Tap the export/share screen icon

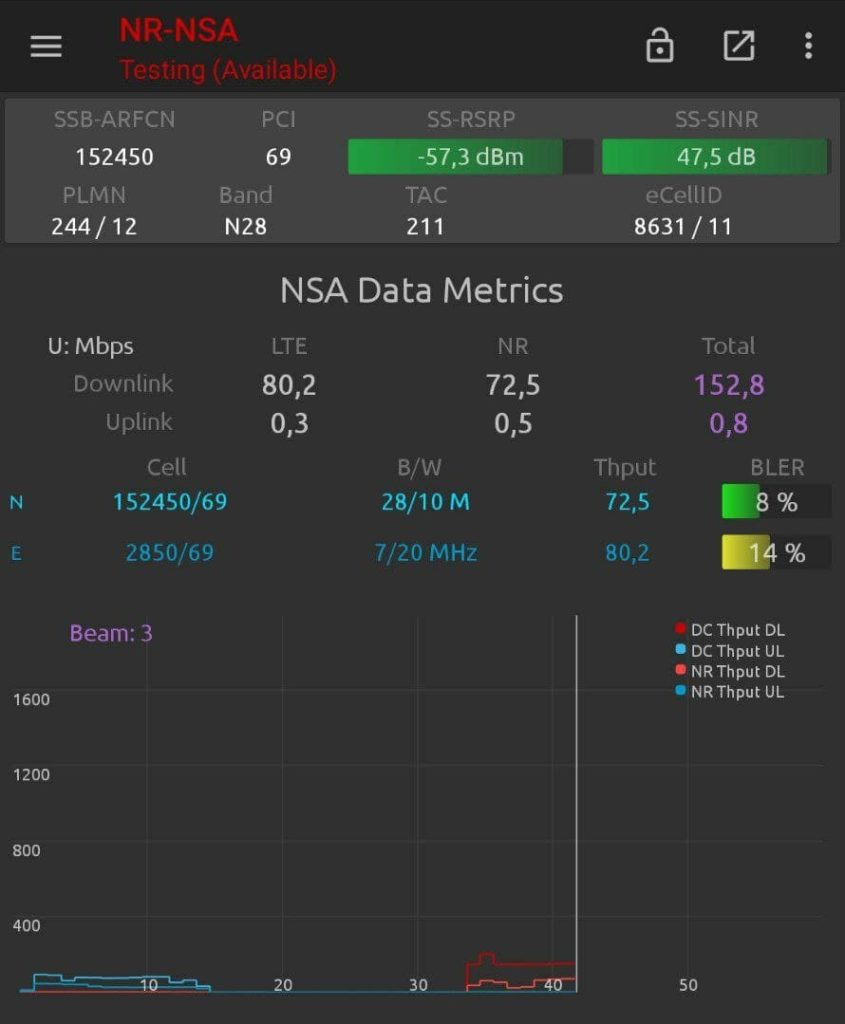[x=739, y=46]
